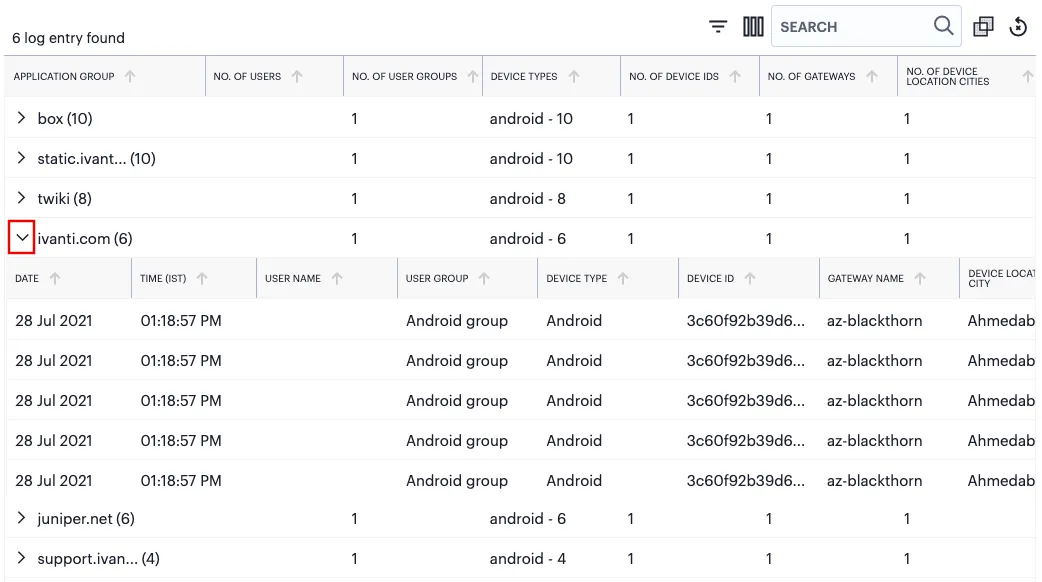Select the ivanti.com (6) group name
The image size is (1042, 582).
click(85, 239)
